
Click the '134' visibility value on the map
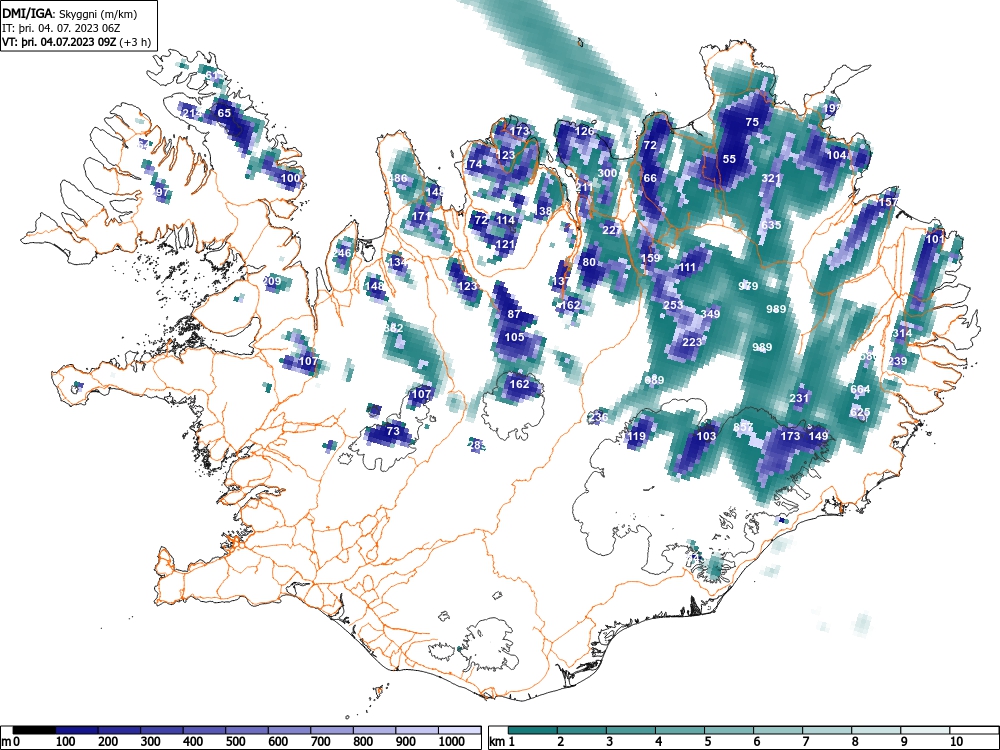coord(397,262)
